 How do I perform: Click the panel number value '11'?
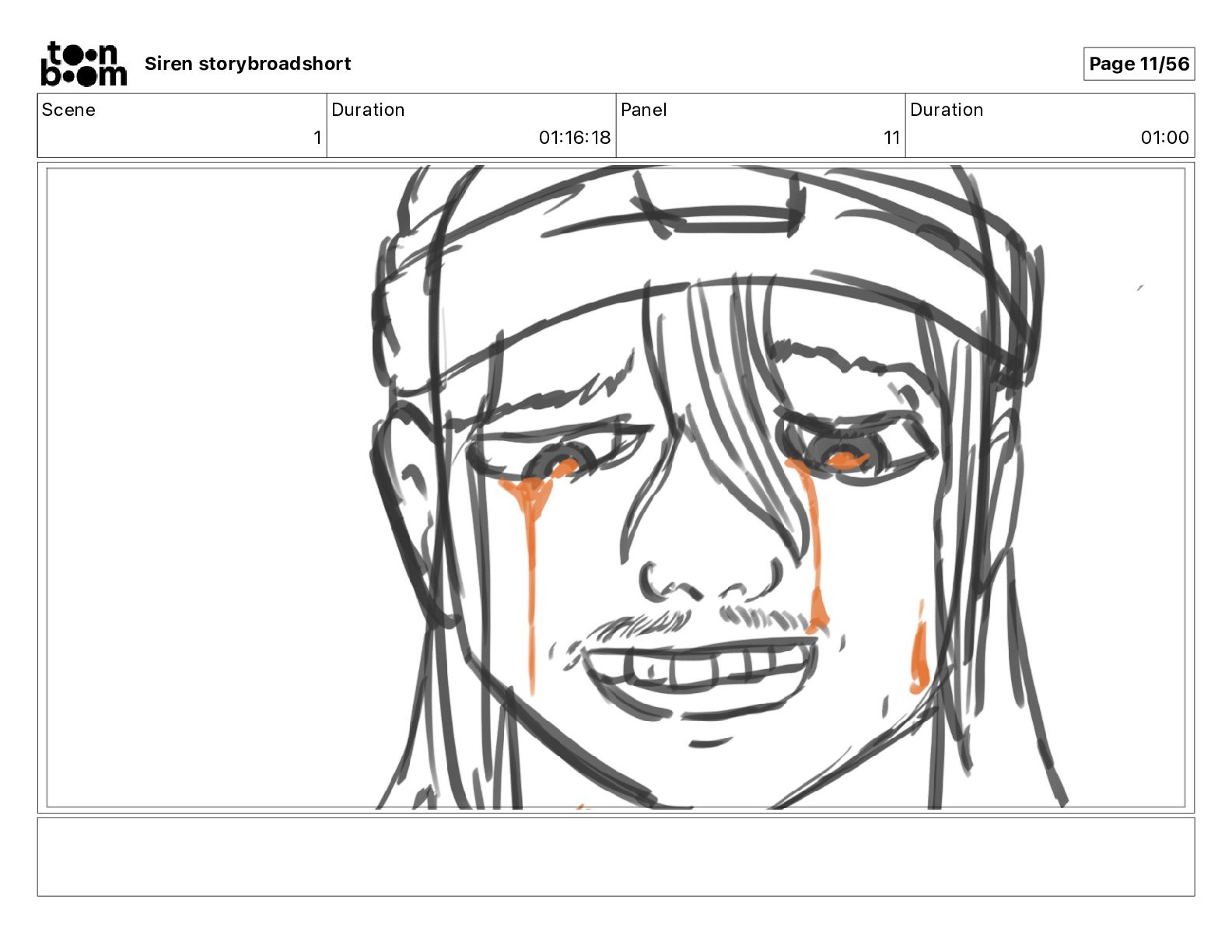[x=892, y=138]
